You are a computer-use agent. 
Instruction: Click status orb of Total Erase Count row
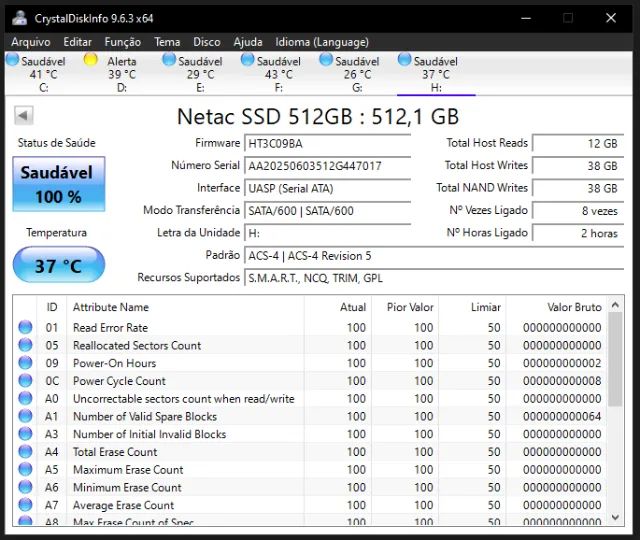[x=25, y=451]
